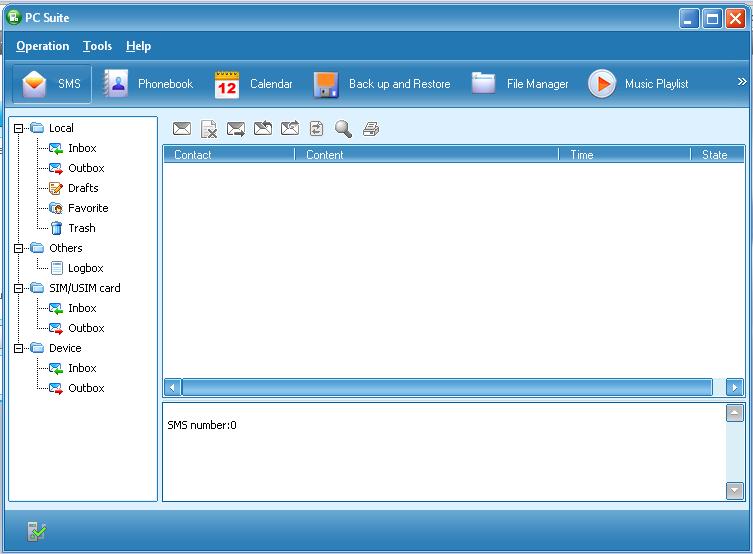Image resolution: width=753 pixels, height=554 pixels.
Task: Click the Forward message icon
Action: [x=290, y=128]
